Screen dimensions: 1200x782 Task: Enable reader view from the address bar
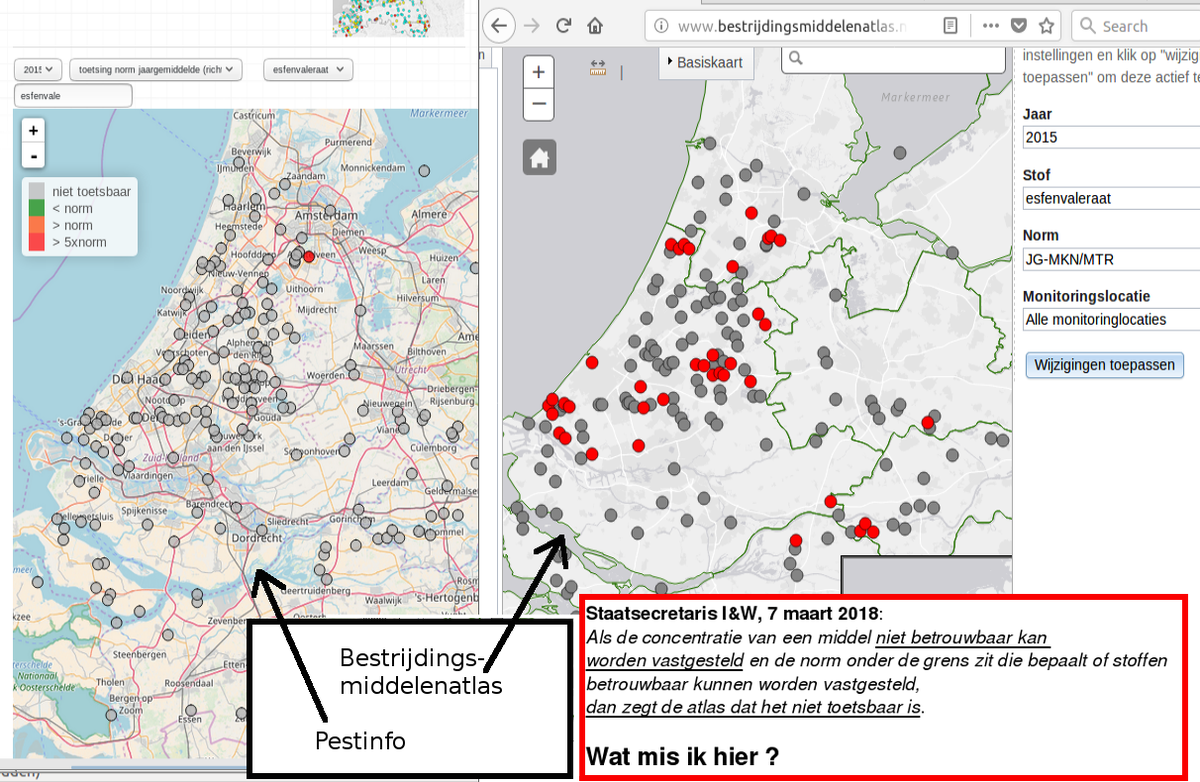point(949,26)
